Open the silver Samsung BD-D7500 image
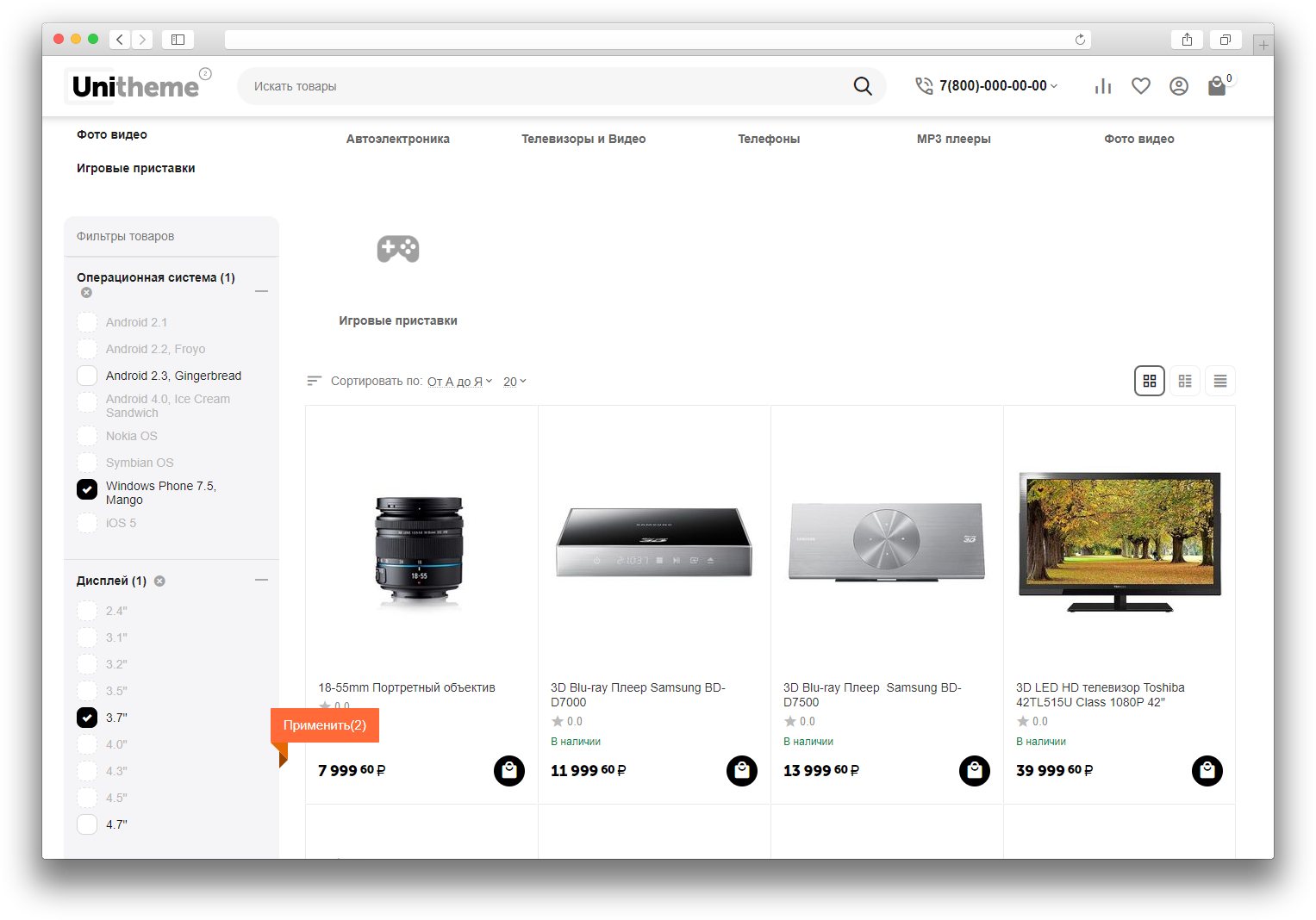Image resolution: width=1316 pixels, height=920 pixels. 887,542
